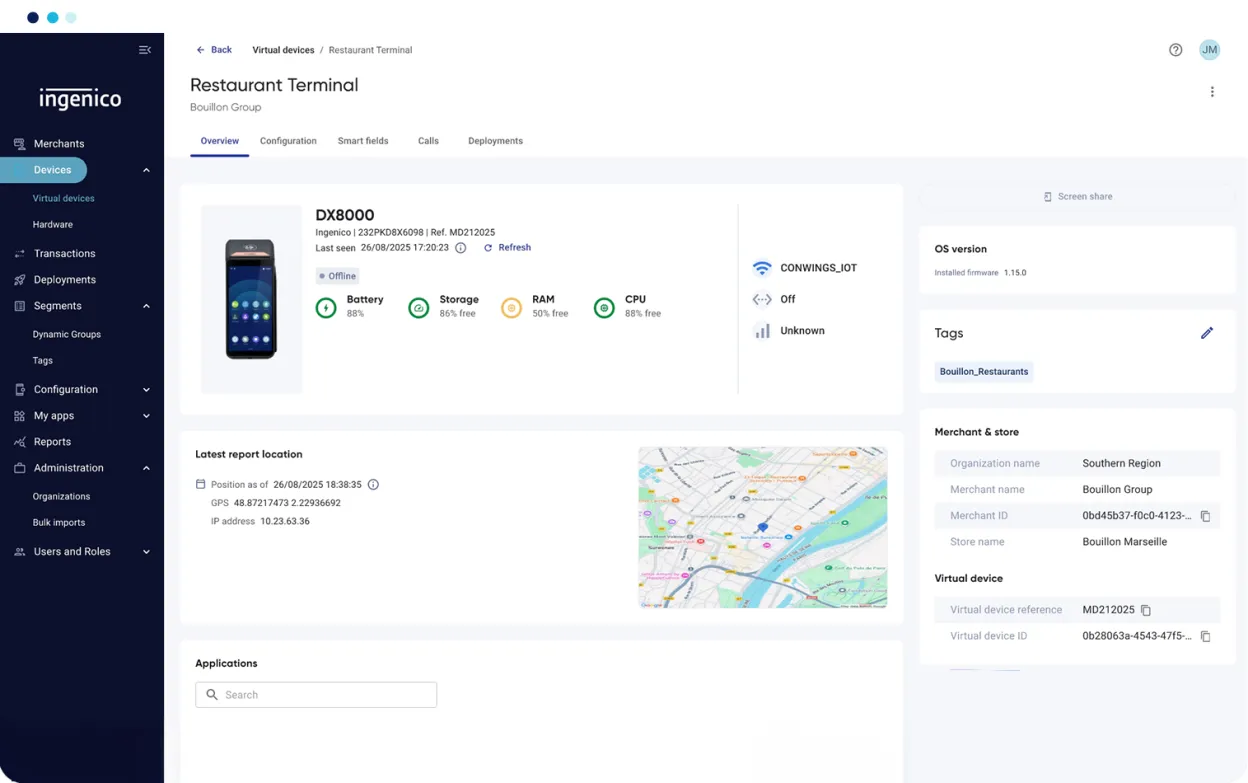Viewport: 1248px width, 783px height.
Task: Click the Applications search field
Action: (x=316, y=695)
